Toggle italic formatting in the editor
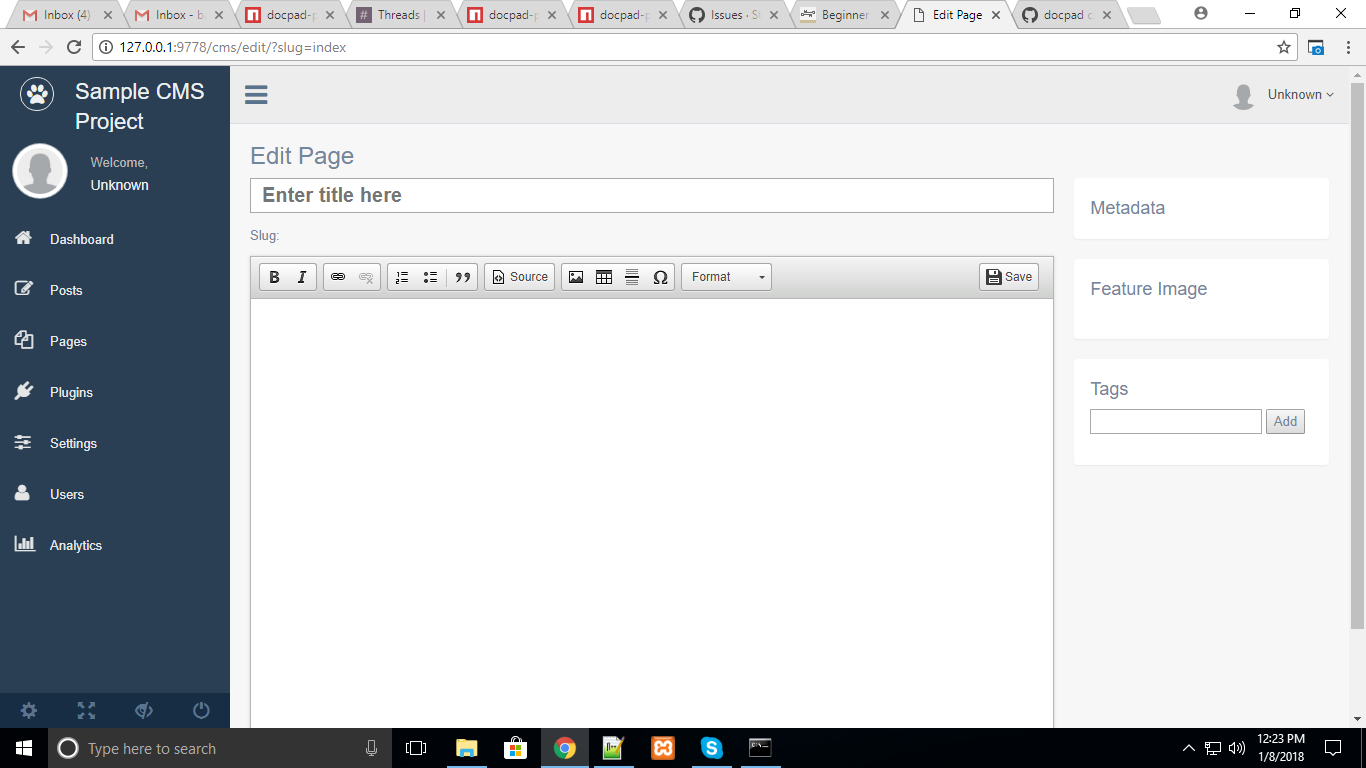The height and width of the screenshot is (768, 1366). (301, 277)
